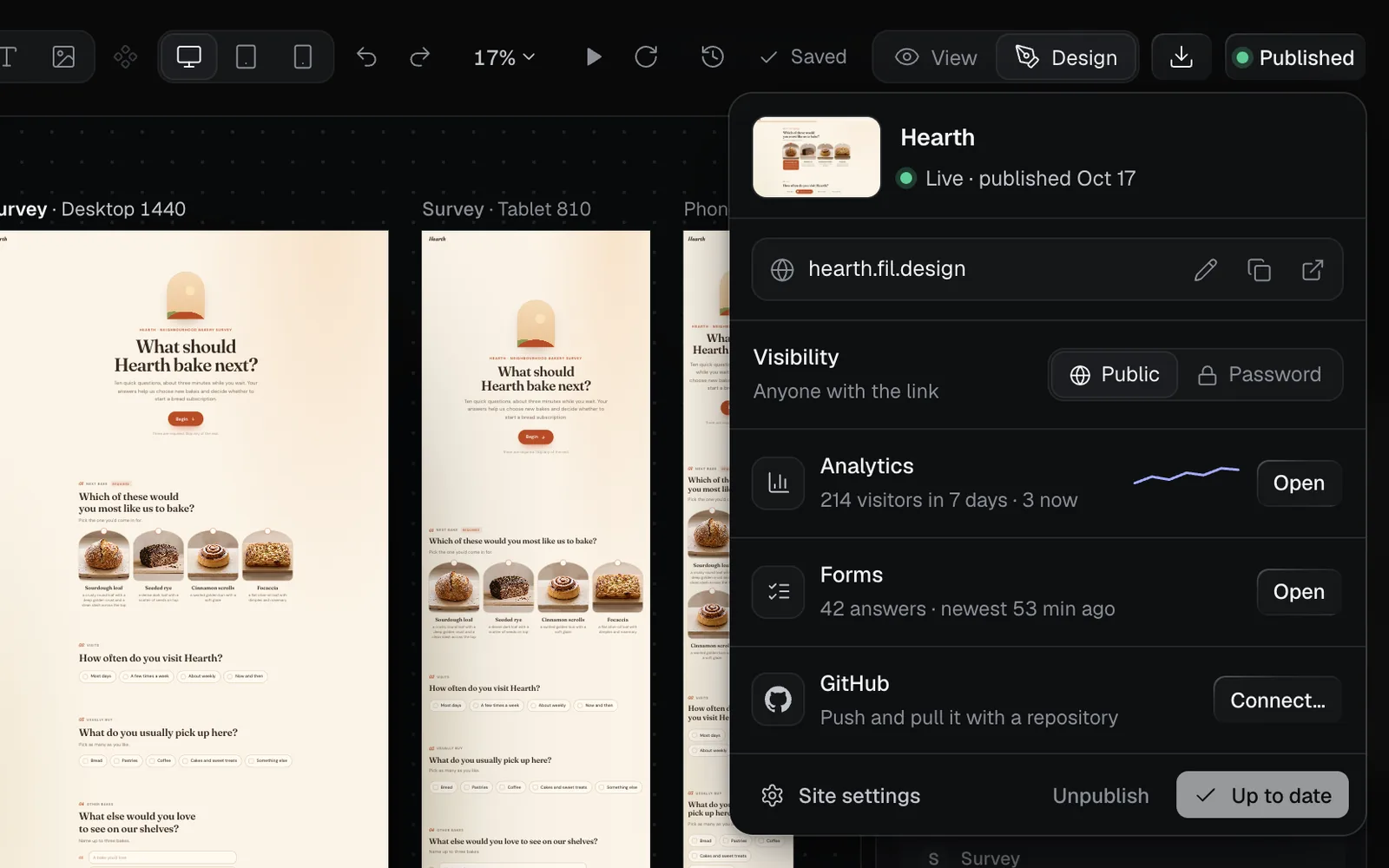
Task: Click the Saved status indicator
Action: click(x=803, y=57)
